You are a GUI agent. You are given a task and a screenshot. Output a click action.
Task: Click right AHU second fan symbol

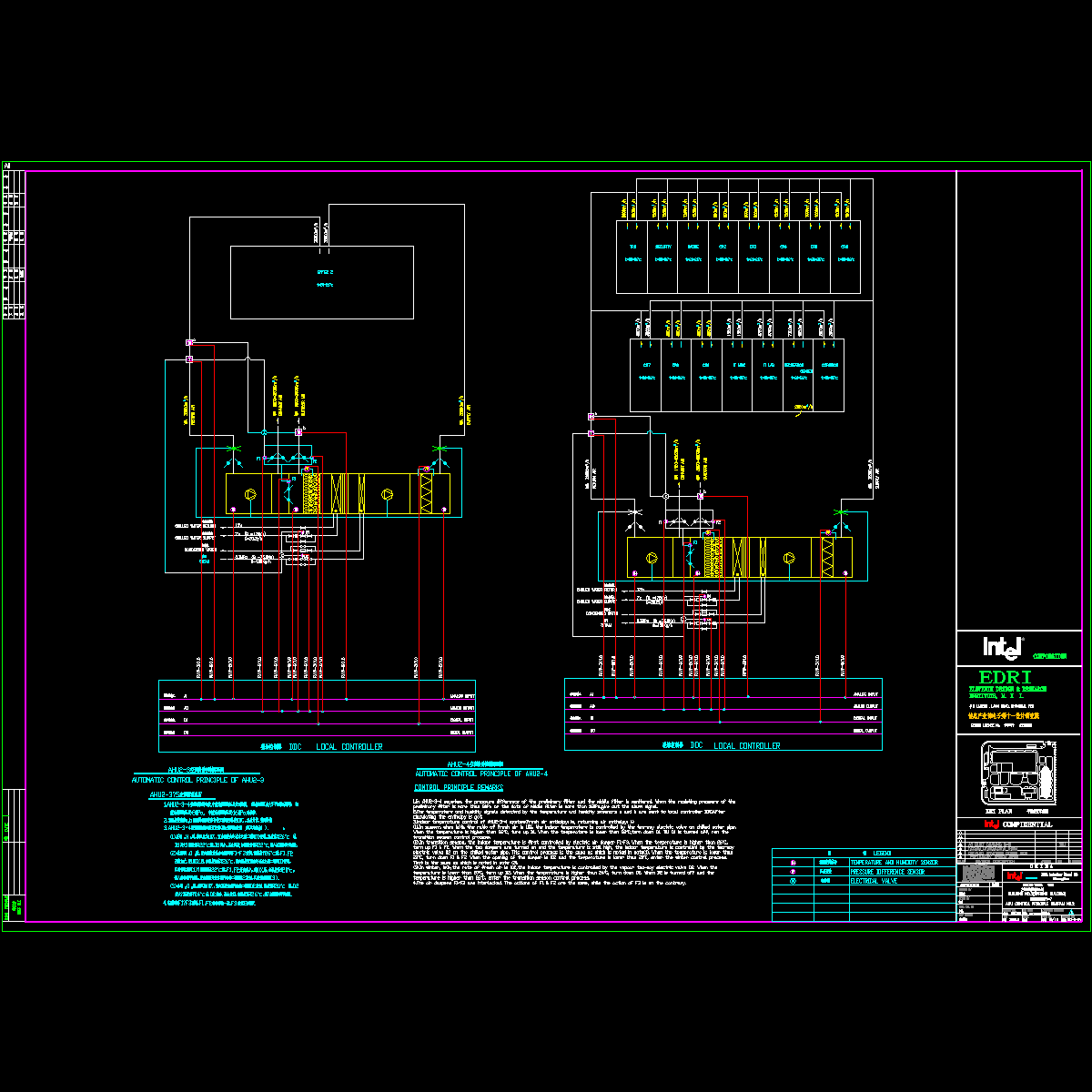click(x=790, y=558)
